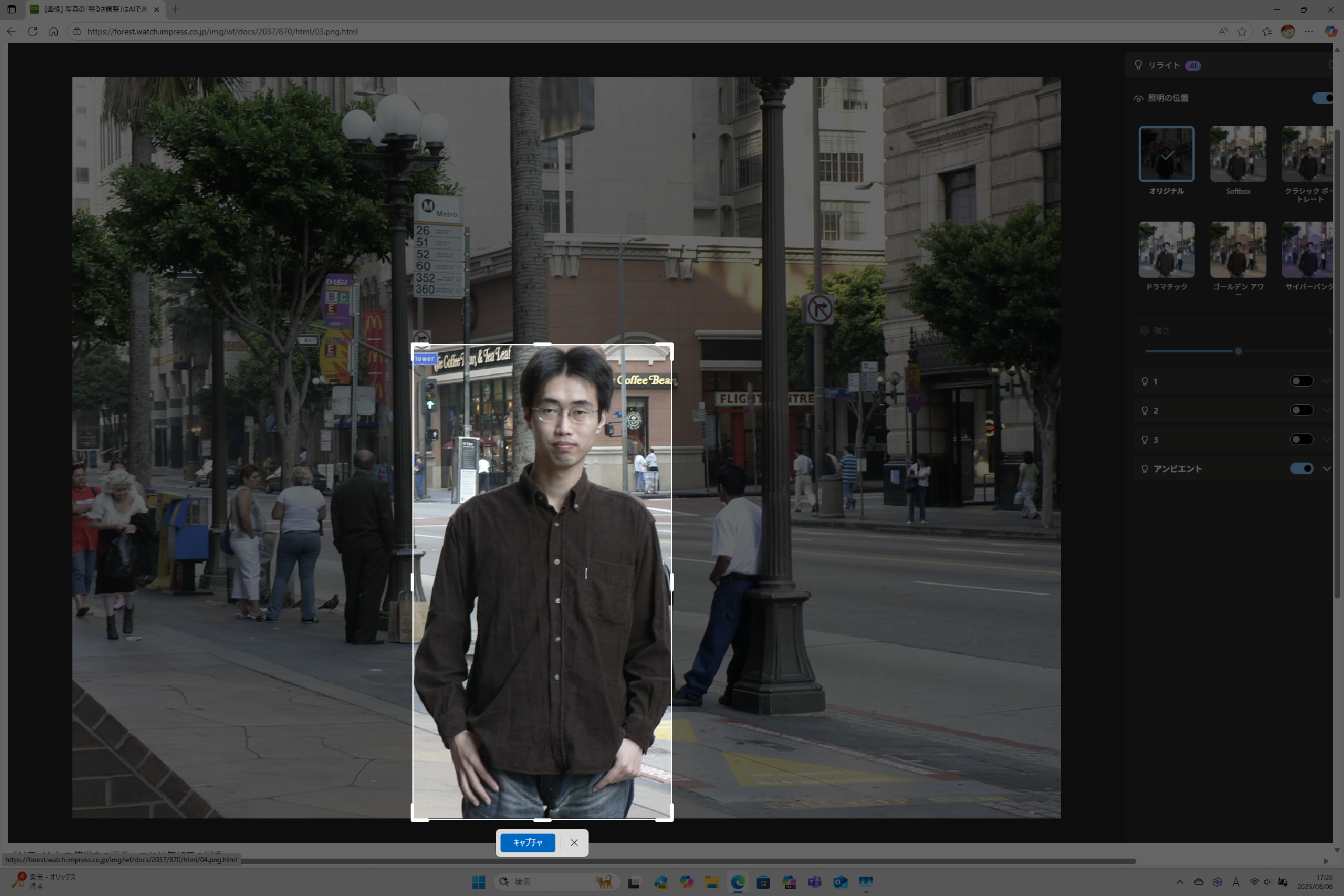This screenshot has height=896, width=1344.
Task: Click the 強さ slider handle
Action: point(1238,351)
